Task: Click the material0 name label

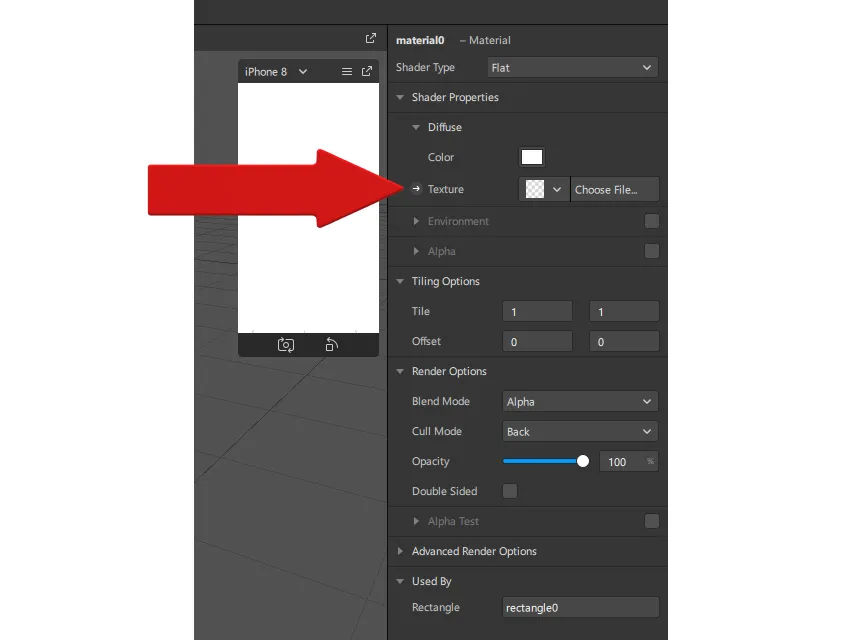Action: pos(420,40)
